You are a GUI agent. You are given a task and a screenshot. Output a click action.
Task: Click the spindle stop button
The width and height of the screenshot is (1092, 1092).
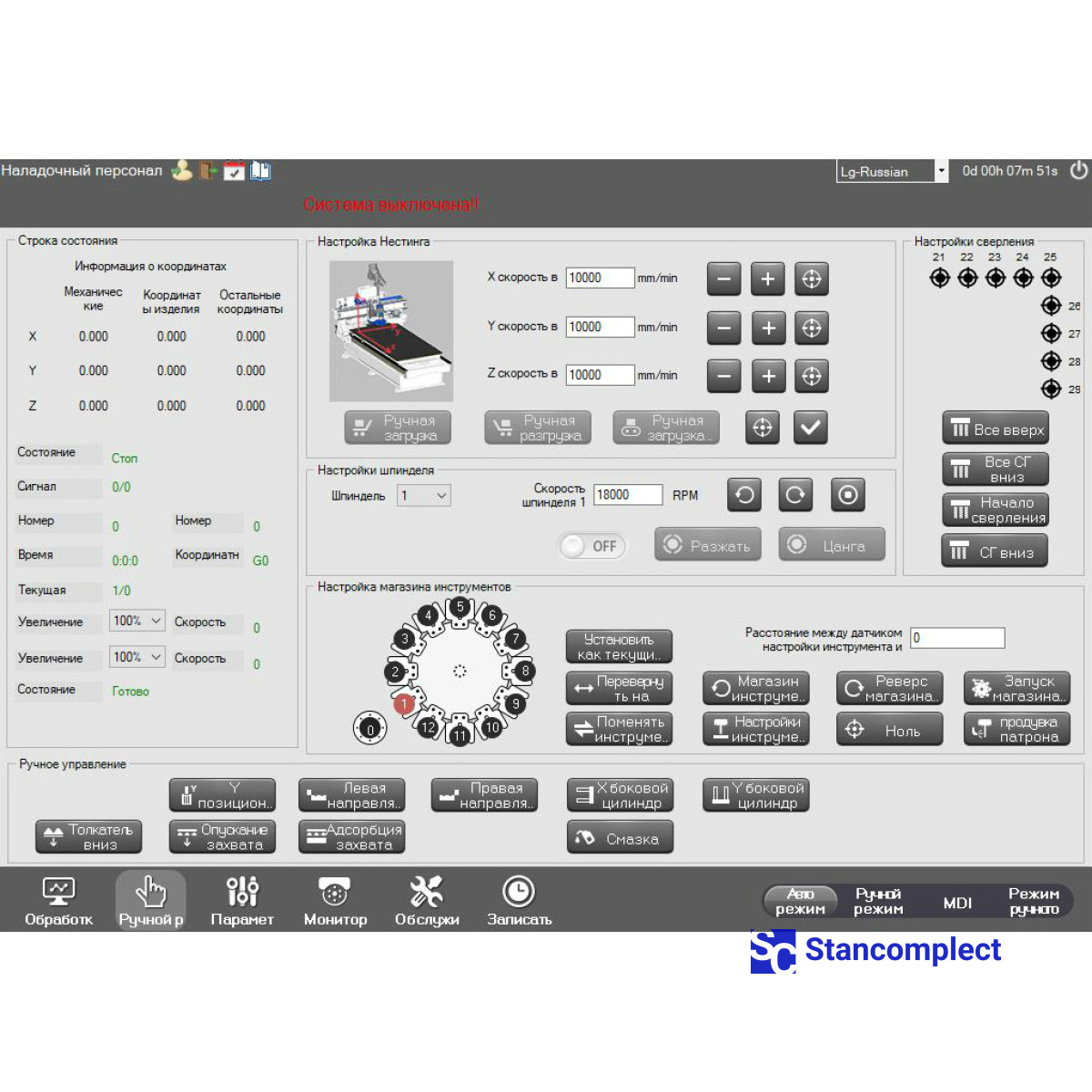coord(847,495)
